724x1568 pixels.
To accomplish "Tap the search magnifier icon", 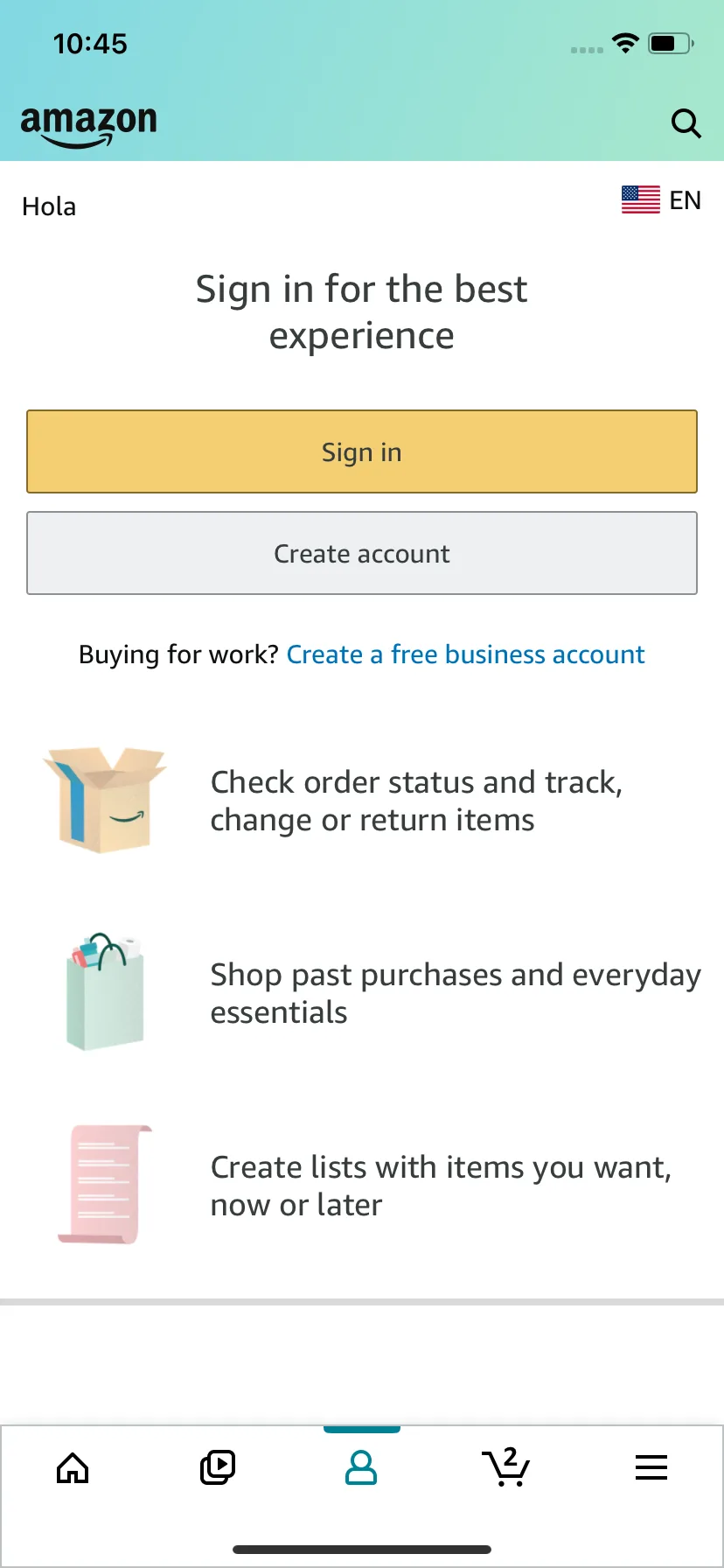I will coord(686,123).
